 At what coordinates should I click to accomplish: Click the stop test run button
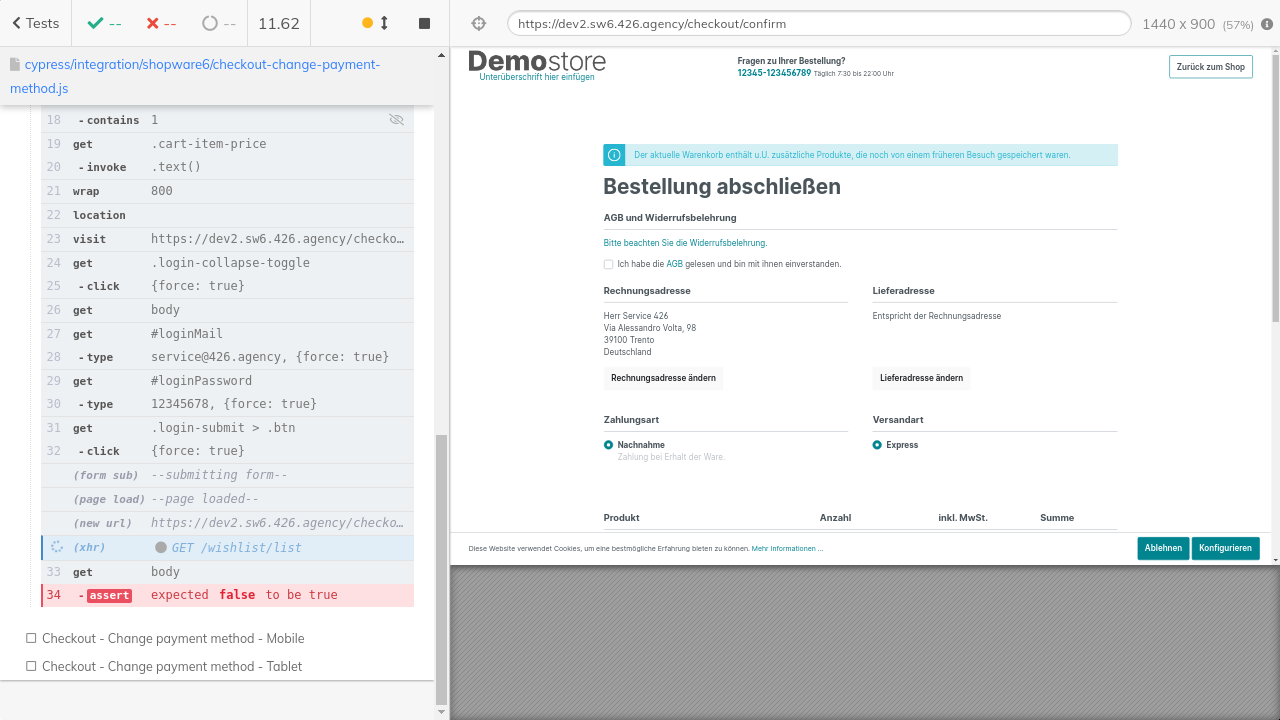pos(424,23)
